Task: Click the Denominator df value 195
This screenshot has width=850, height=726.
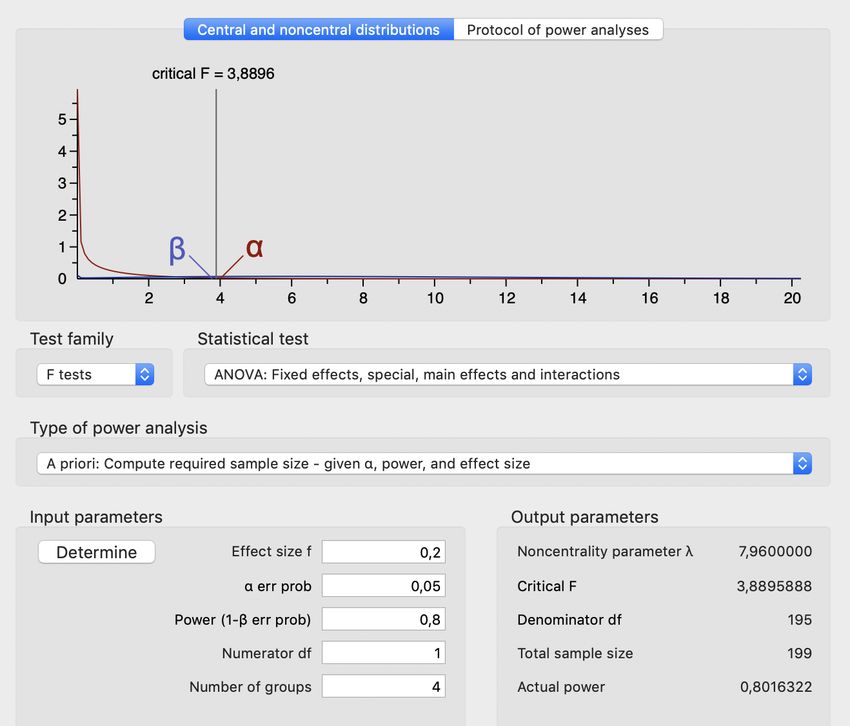Action: tap(798, 620)
